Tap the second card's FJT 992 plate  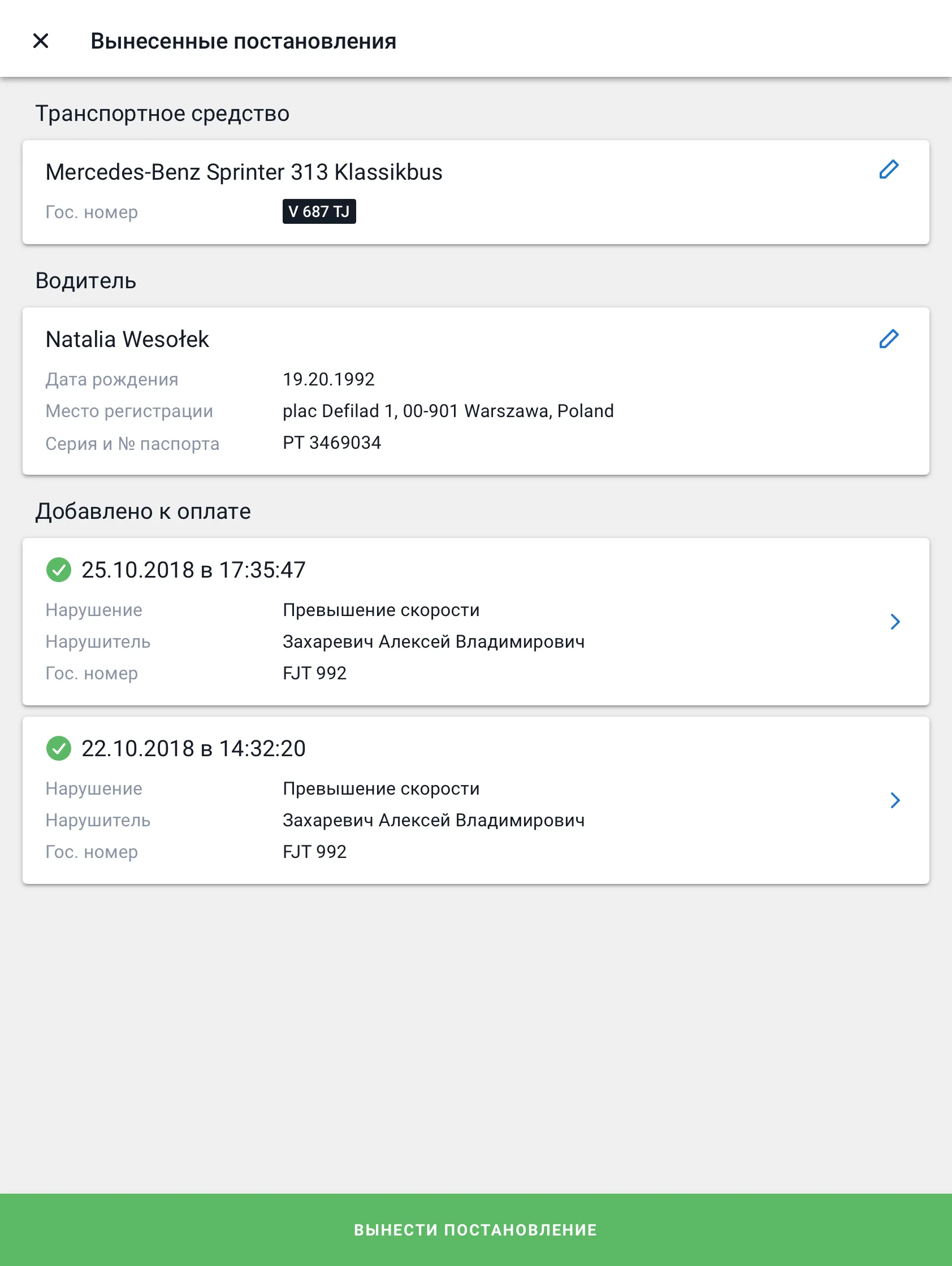point(314,852)
